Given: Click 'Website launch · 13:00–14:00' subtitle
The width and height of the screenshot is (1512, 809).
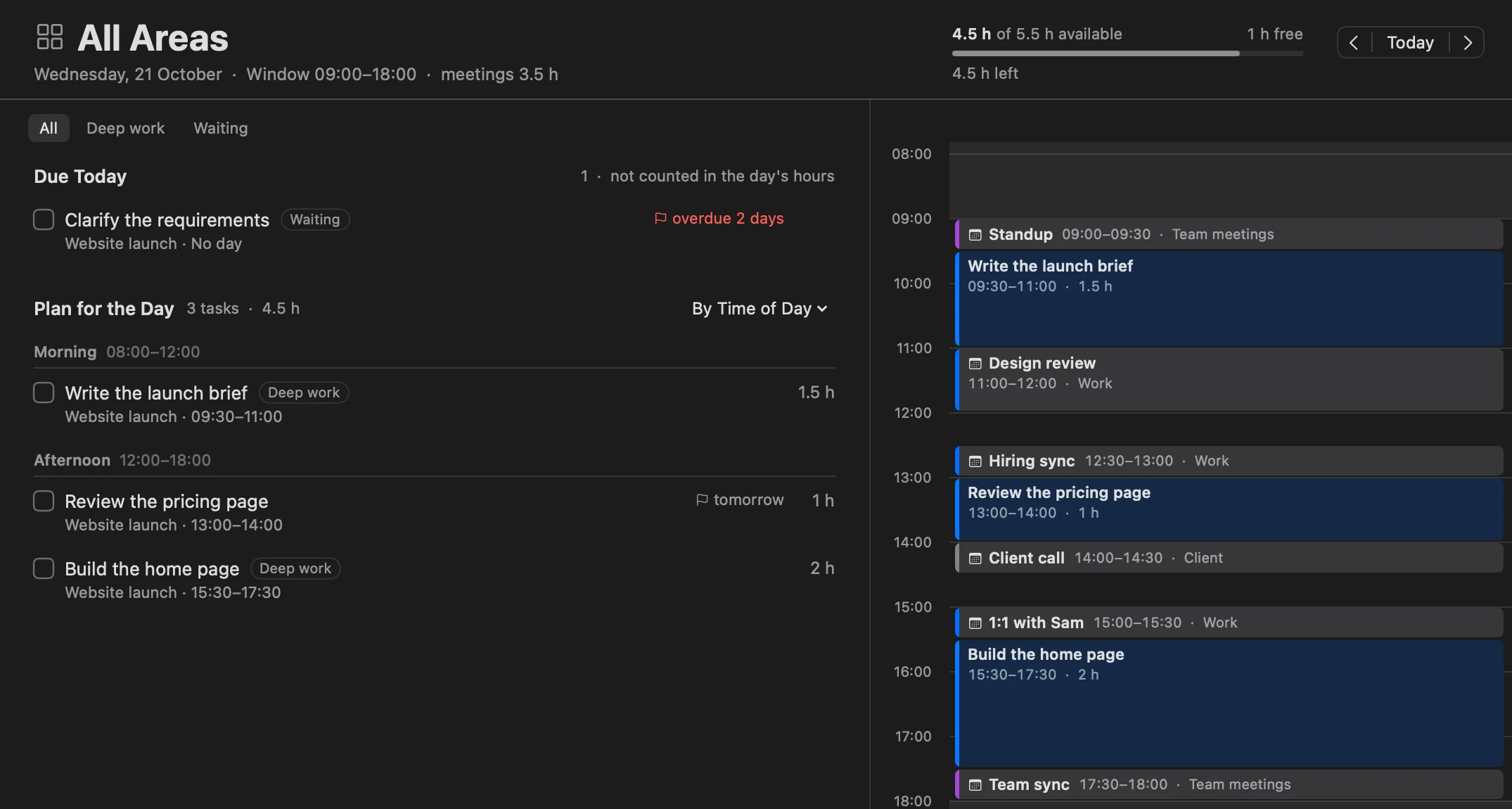Looking at the screenshot, I should (x=174, y=525).
